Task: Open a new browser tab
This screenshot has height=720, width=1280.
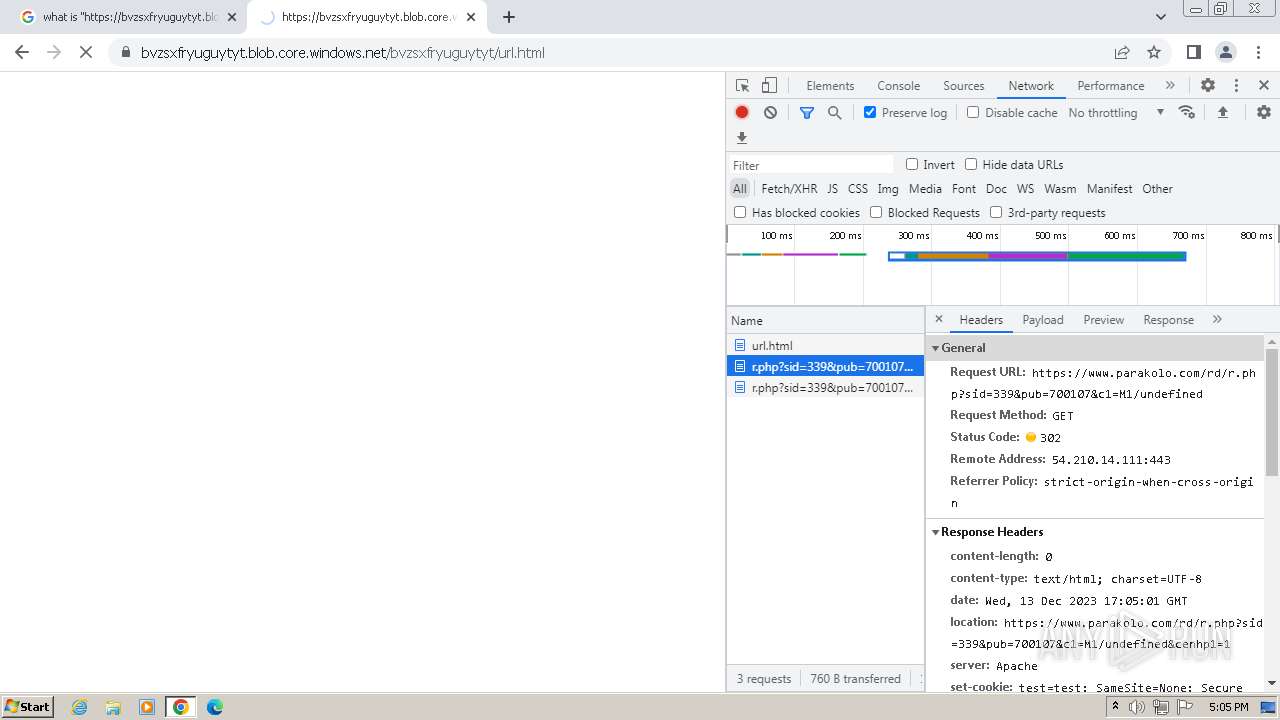Action: (x=509, y=17)
